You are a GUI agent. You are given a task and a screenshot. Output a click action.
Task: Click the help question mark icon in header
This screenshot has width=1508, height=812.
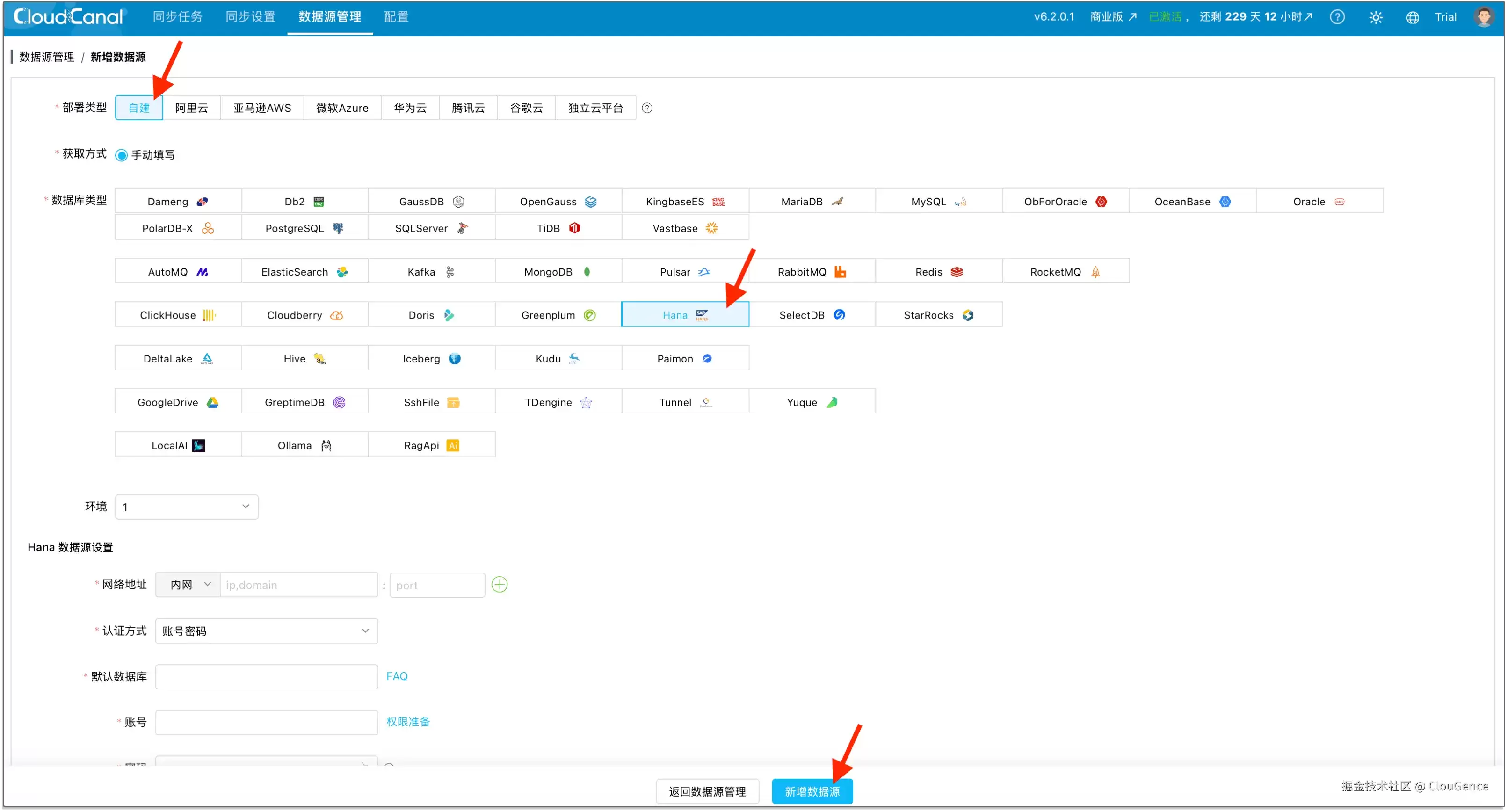pos(1337,17)
